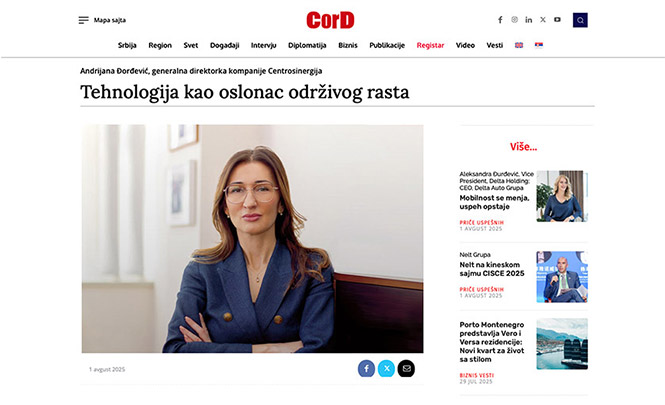Open the Srbija menu item
665x405 pixels.
pyautogui.click(x=127, y=45)
